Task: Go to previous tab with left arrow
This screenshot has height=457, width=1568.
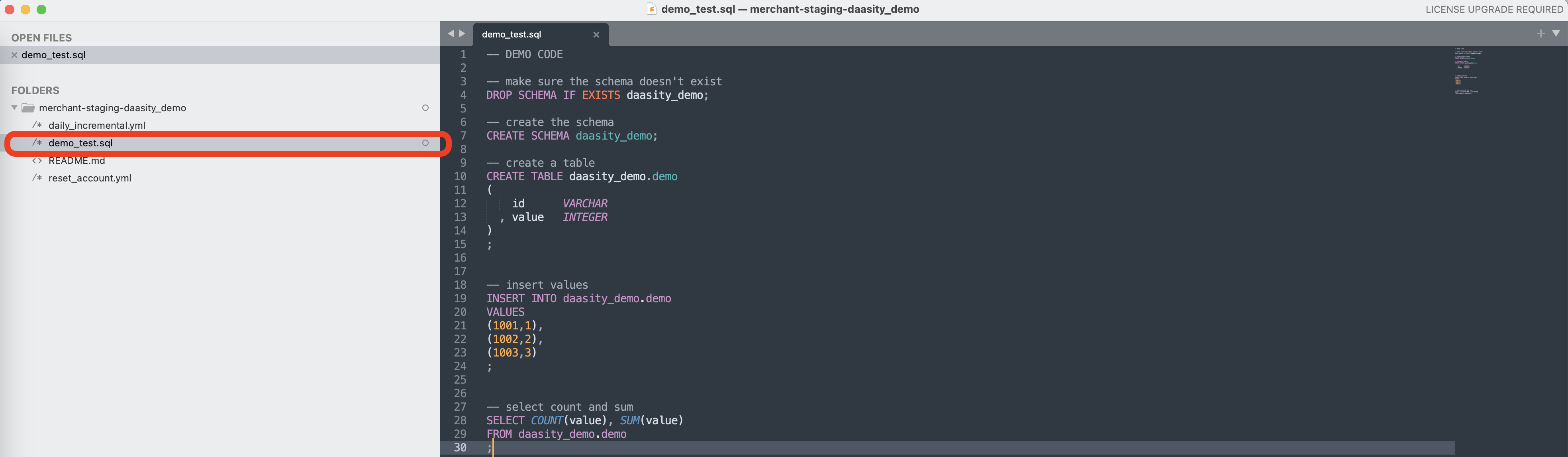Action: tap(451, 33)
